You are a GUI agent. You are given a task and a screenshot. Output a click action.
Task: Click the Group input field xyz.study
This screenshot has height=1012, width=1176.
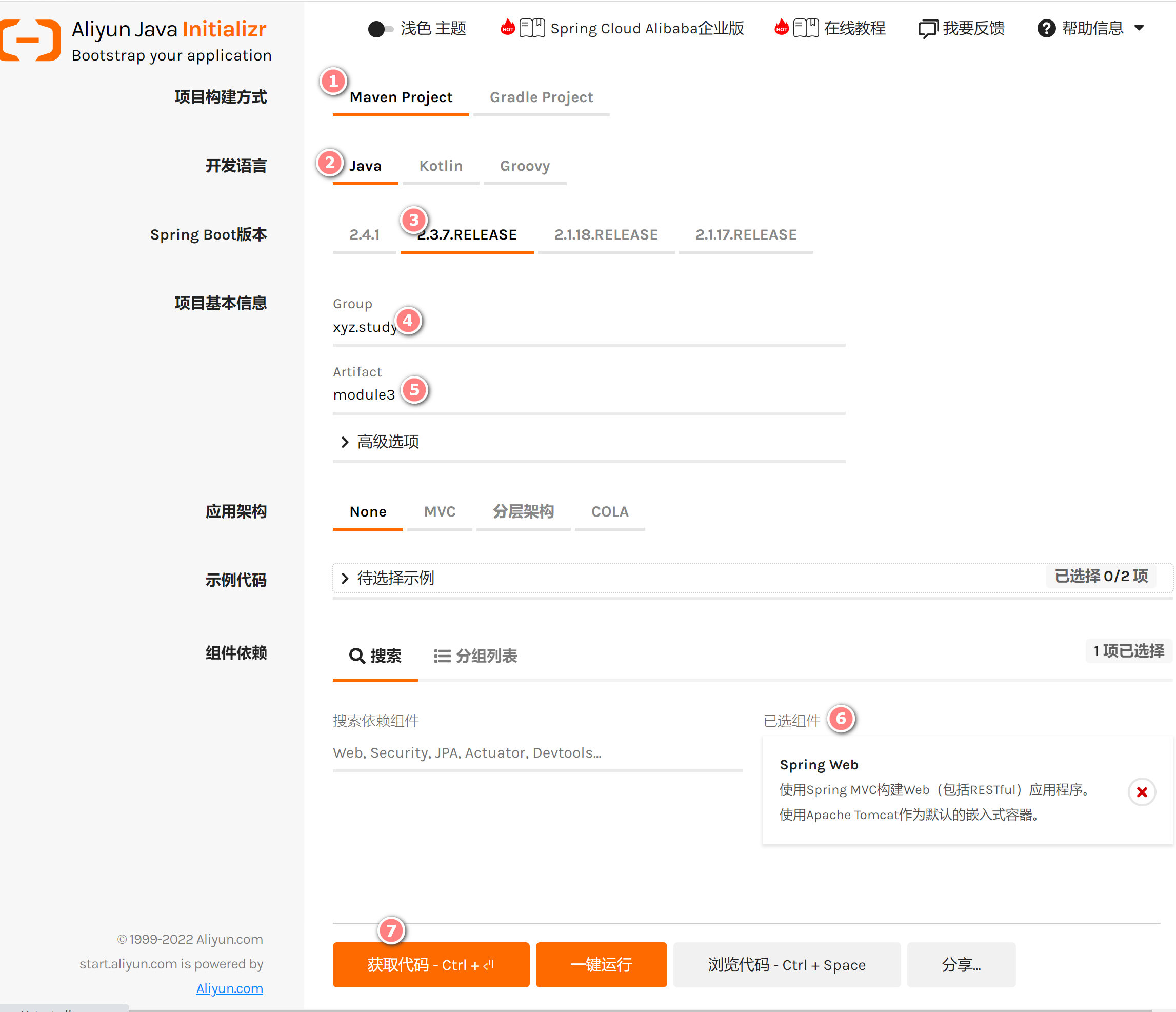click(x=589, y=327)
